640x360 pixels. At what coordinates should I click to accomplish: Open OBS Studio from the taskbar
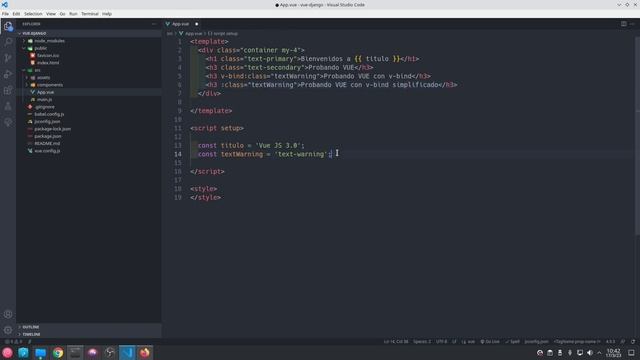click(110, 353)
